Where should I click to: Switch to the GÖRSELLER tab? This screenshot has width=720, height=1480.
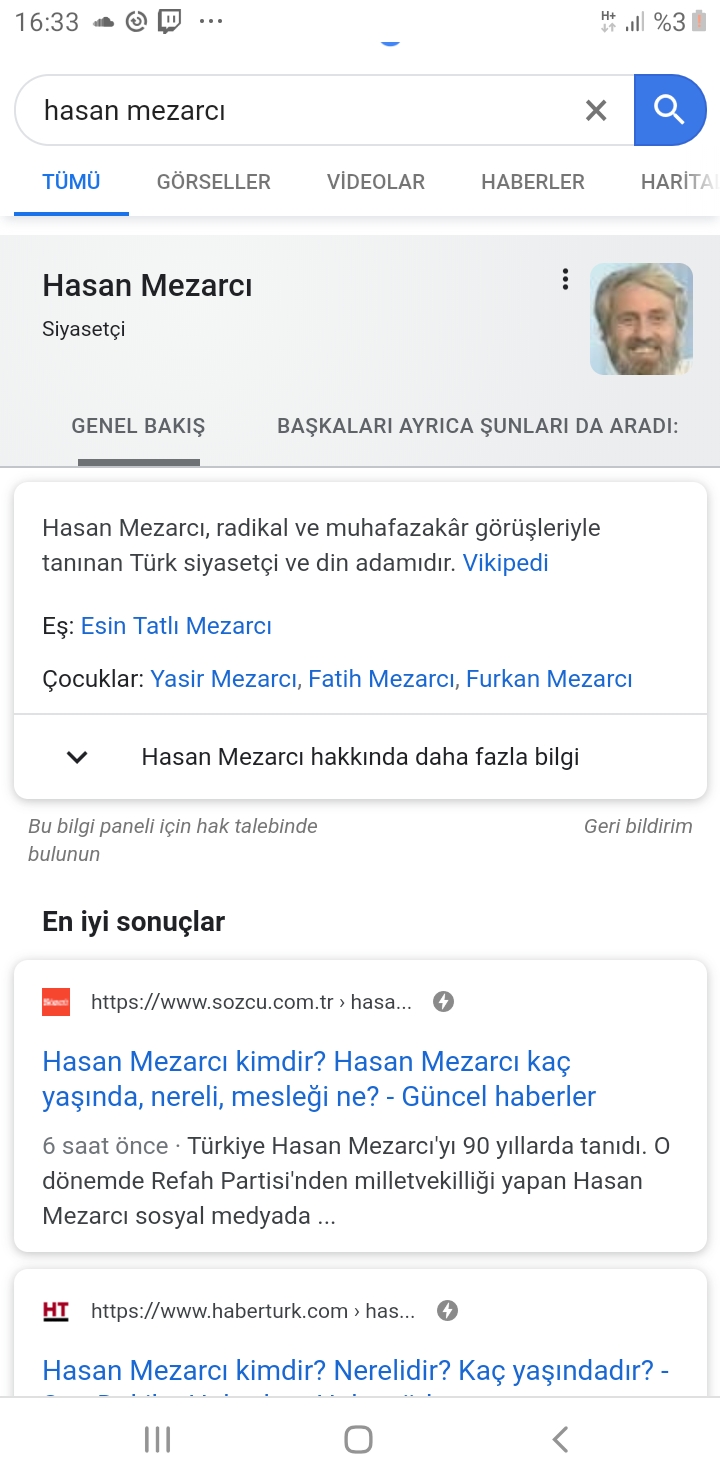pyautogui.click(x=213, y=182)
